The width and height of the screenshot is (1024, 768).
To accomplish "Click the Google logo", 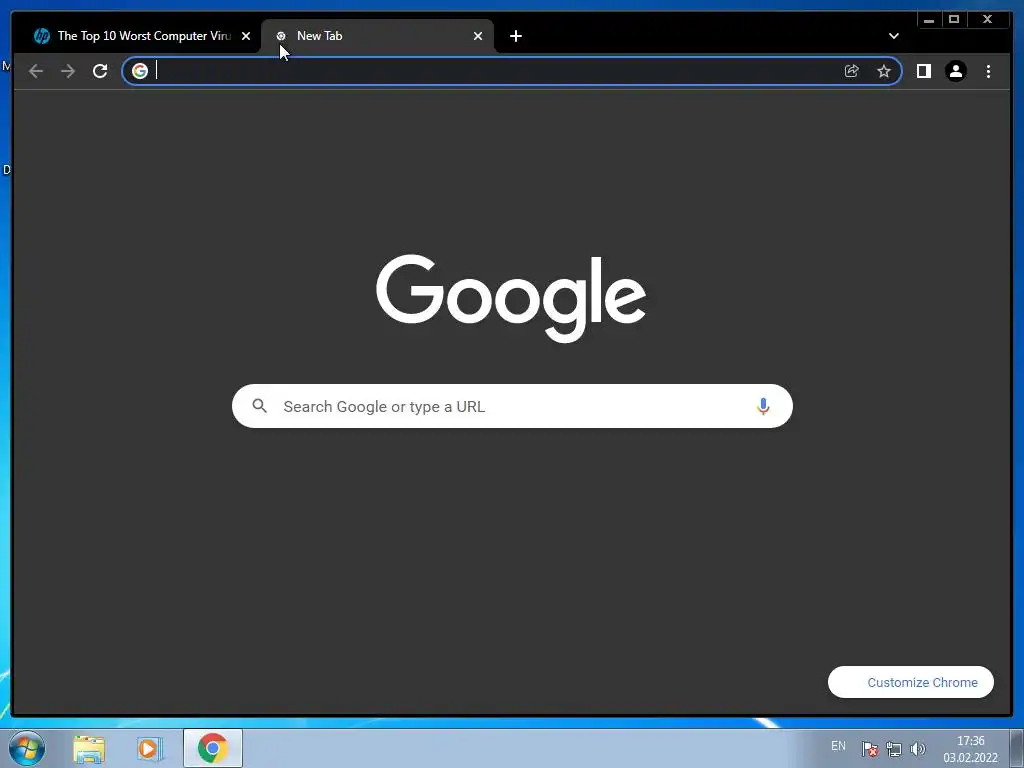I will pos(511,298).
